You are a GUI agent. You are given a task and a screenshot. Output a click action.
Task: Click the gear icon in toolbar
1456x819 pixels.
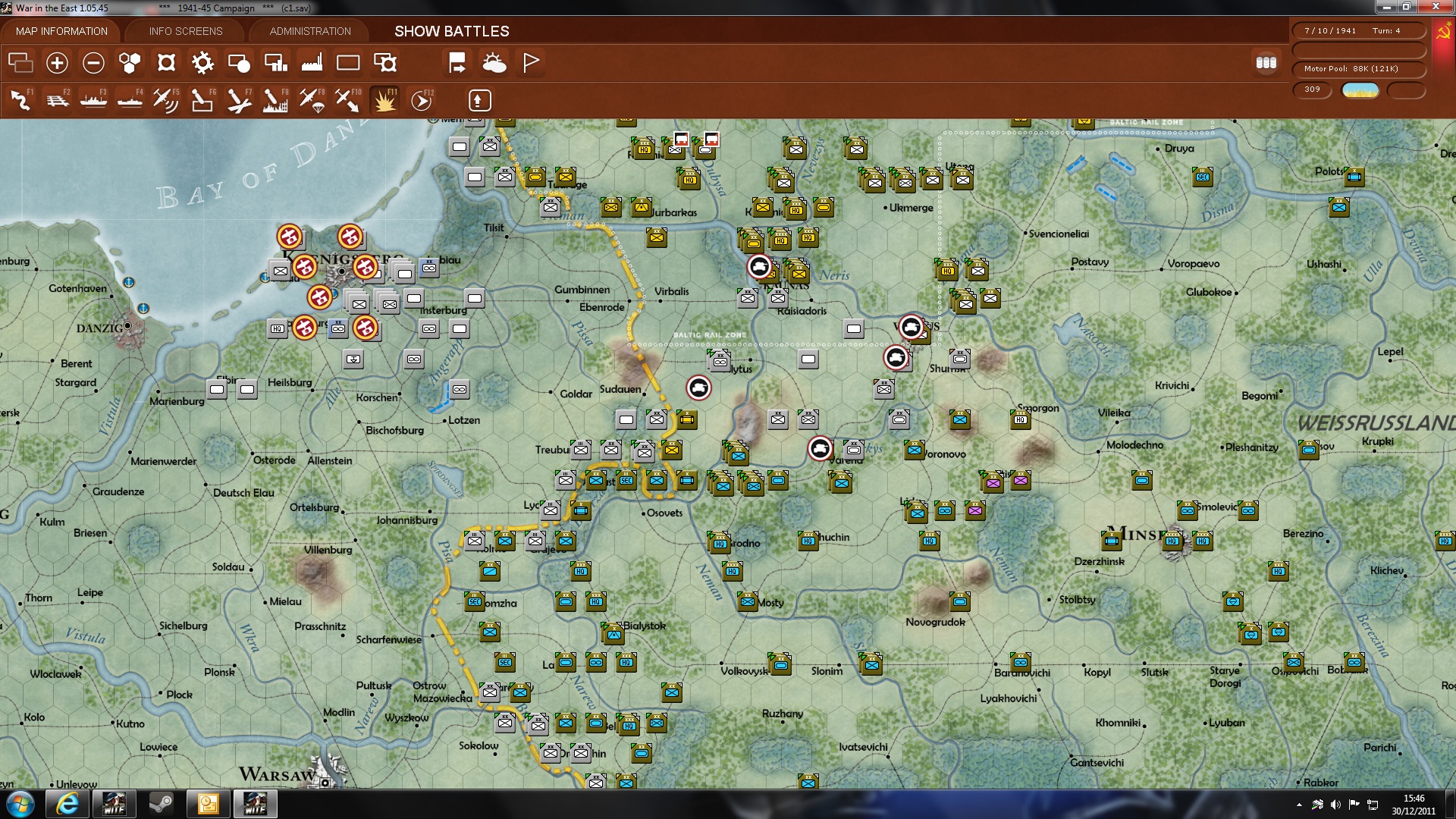(x=202, y=63)
